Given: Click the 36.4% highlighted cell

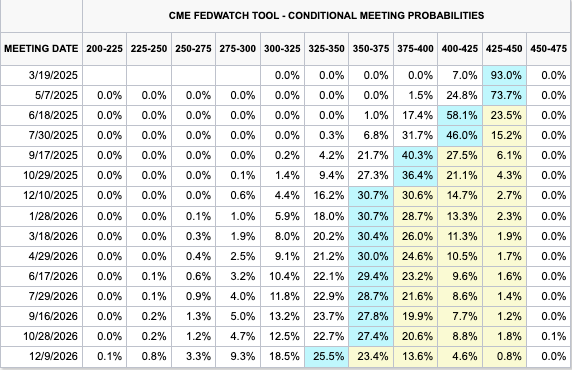Looking at the screenshot, I should click(x=416, y=176).
